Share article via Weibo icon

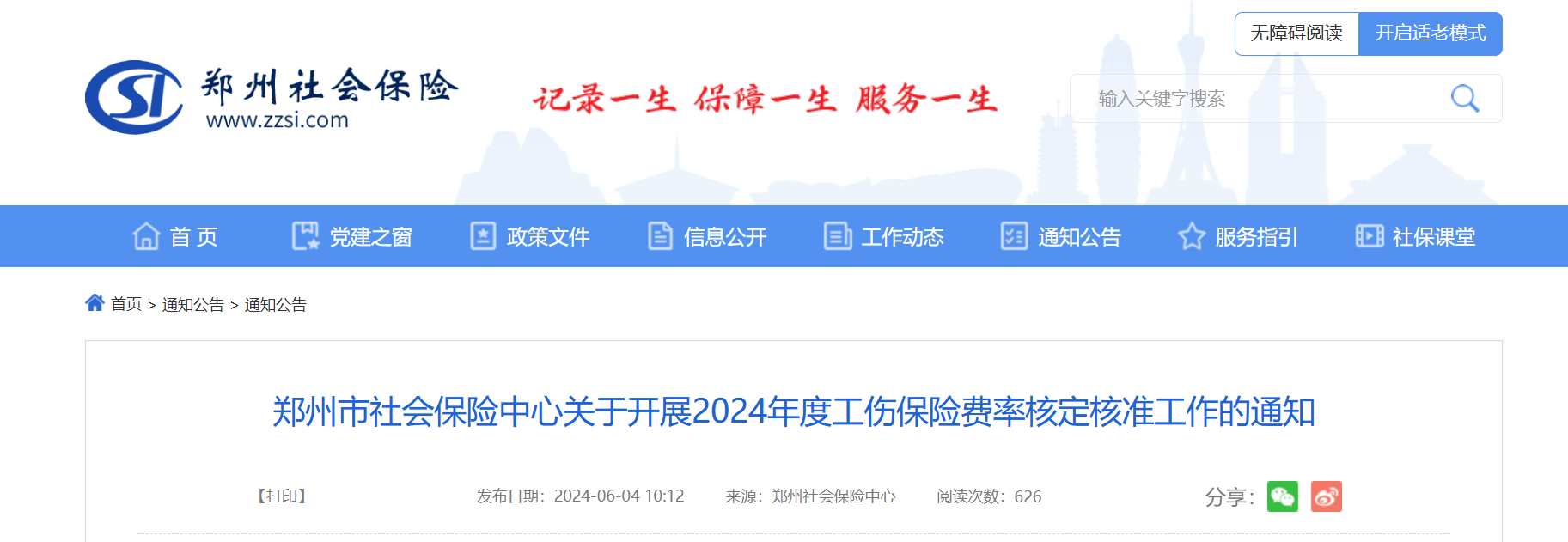tap(1326, 496)
